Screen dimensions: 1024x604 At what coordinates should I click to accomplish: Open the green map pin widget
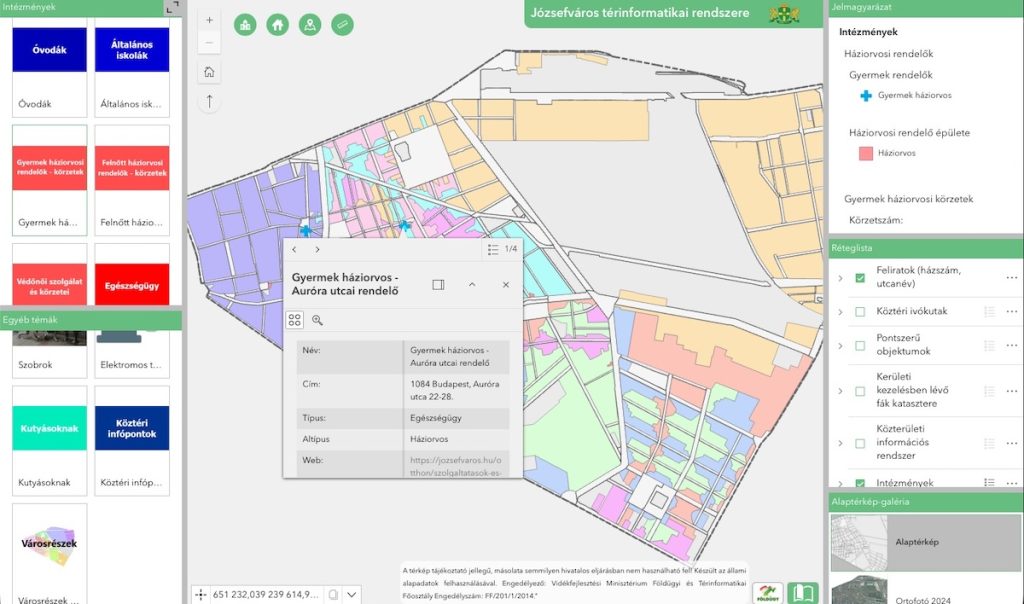click(x=310, y=25)
